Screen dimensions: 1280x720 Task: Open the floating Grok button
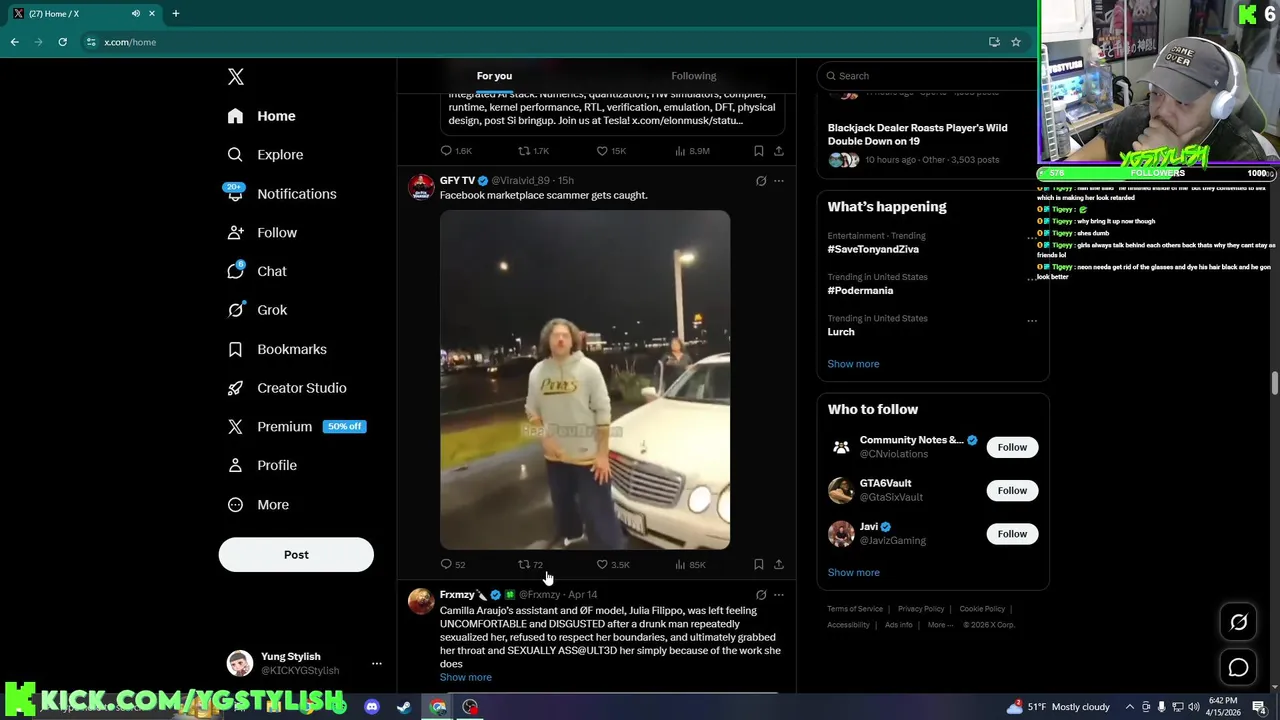tap(1238, 622)
